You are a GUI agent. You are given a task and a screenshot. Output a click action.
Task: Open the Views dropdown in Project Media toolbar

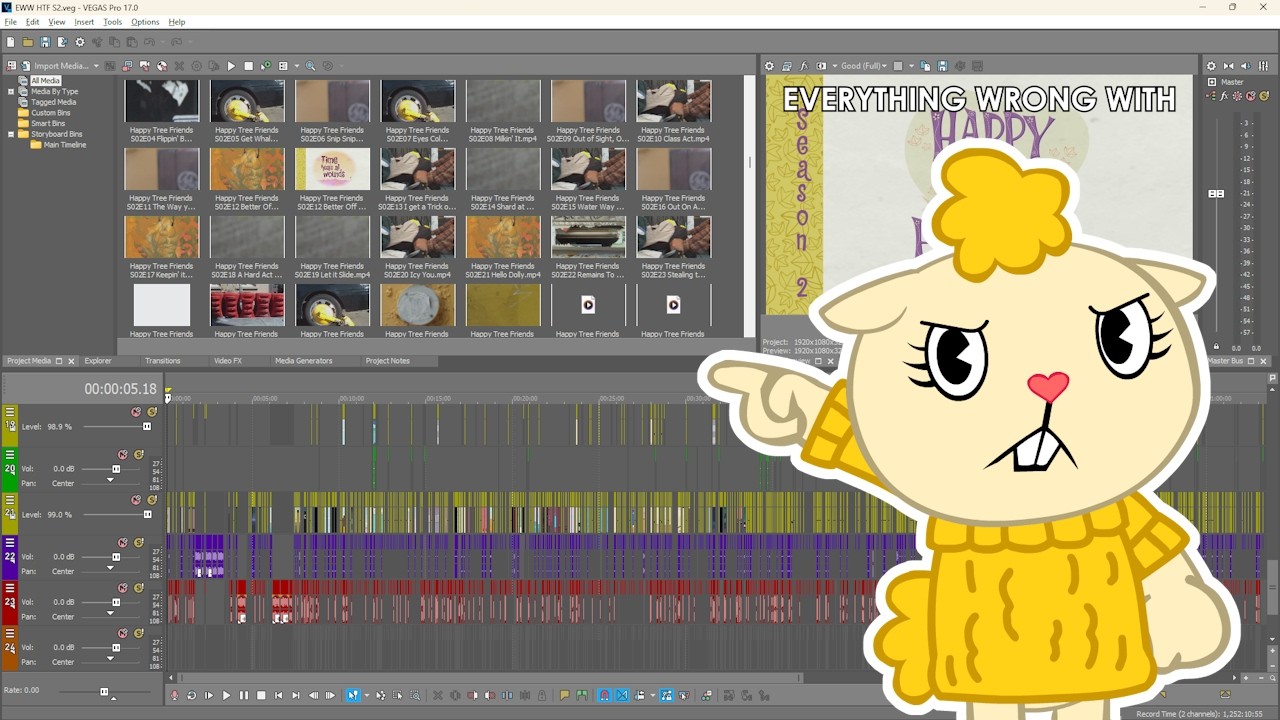tap(297, 66)
